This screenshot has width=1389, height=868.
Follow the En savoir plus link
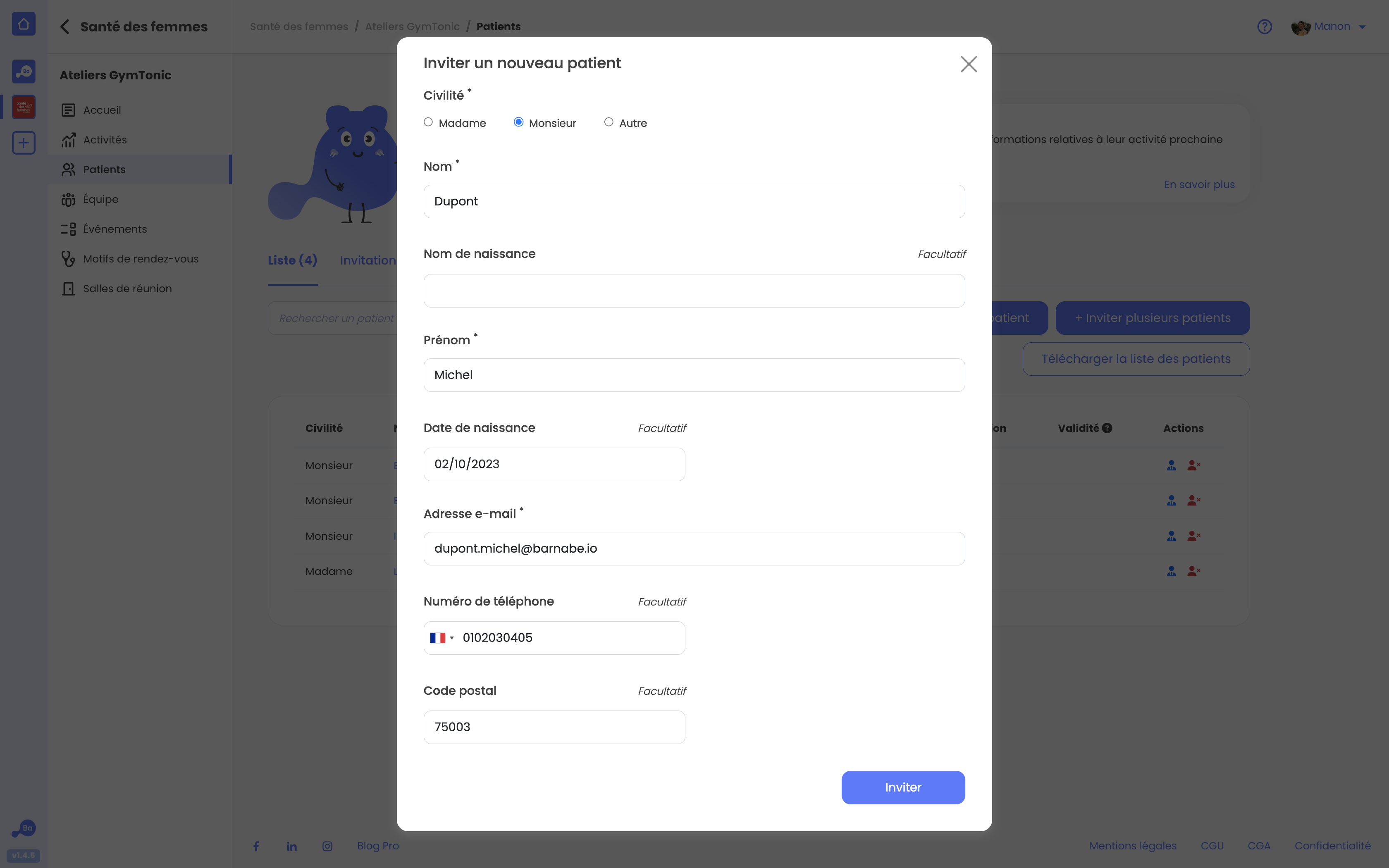(1199, 184)
